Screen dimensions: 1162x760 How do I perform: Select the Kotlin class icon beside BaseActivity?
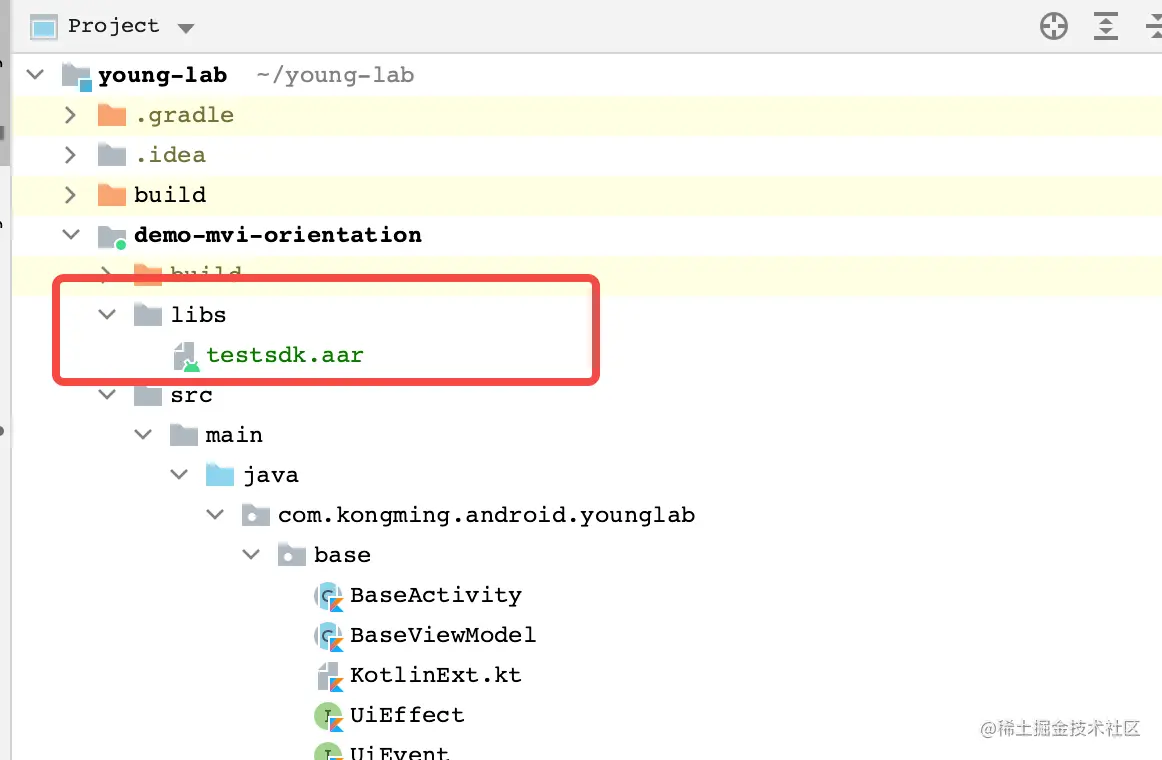(x=330, y=595)
